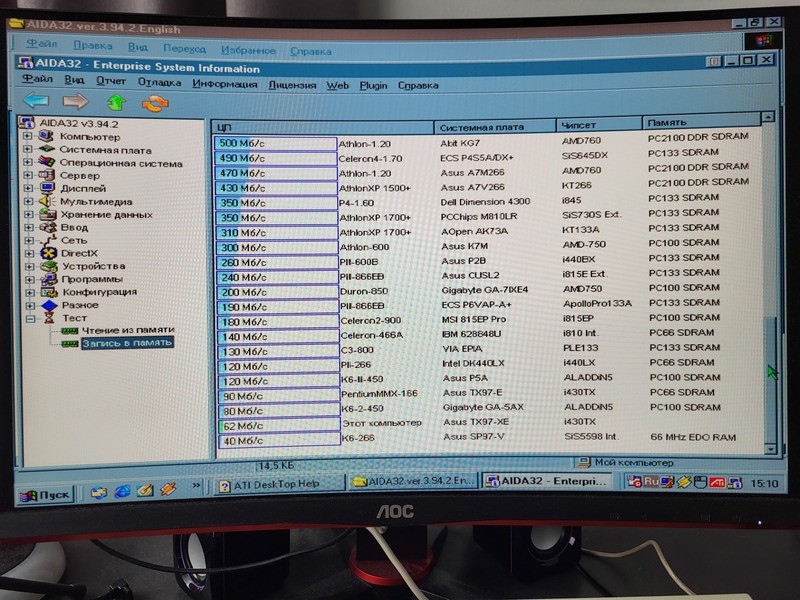
Task: Switch to AIDA32.ver.3.94.2 folder taskbar button
Action: [x=414, y=481]
